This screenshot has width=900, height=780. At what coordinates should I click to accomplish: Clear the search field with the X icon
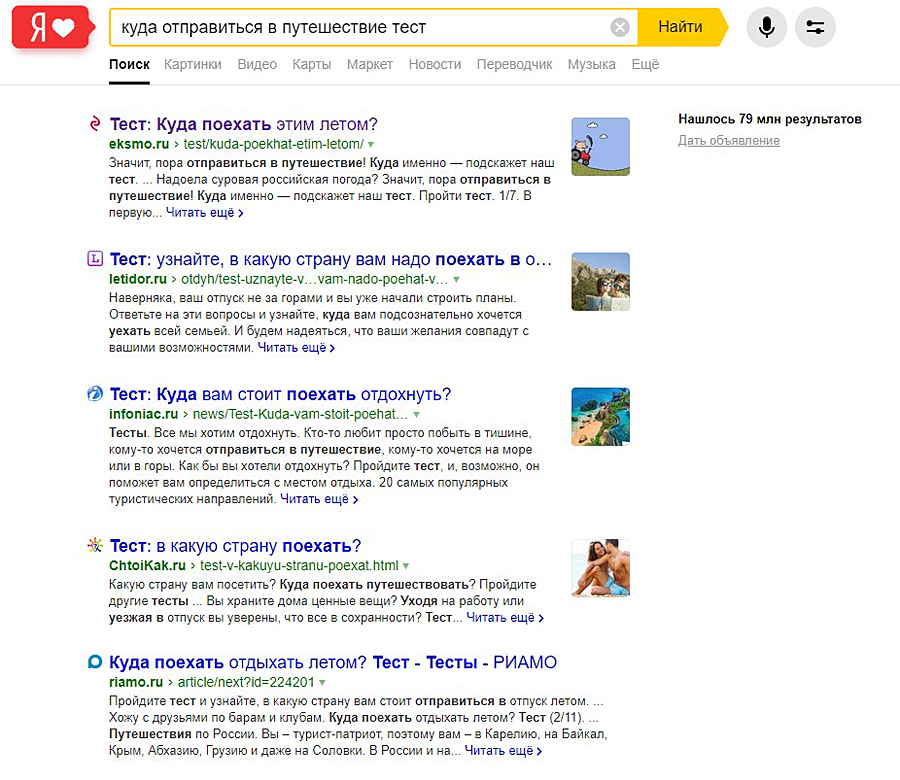click(620, 27)
